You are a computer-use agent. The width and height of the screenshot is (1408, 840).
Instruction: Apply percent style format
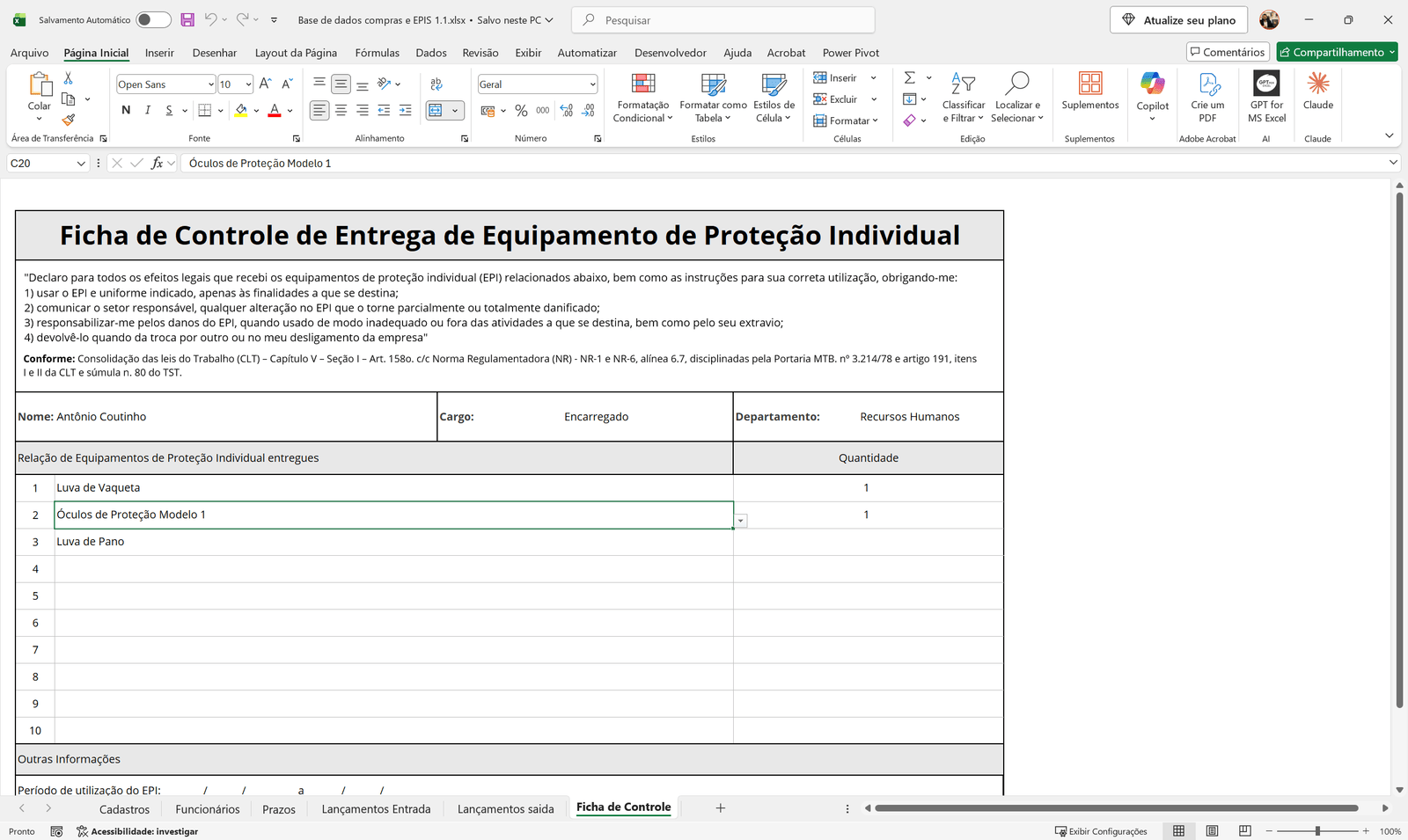coord(521,110)
